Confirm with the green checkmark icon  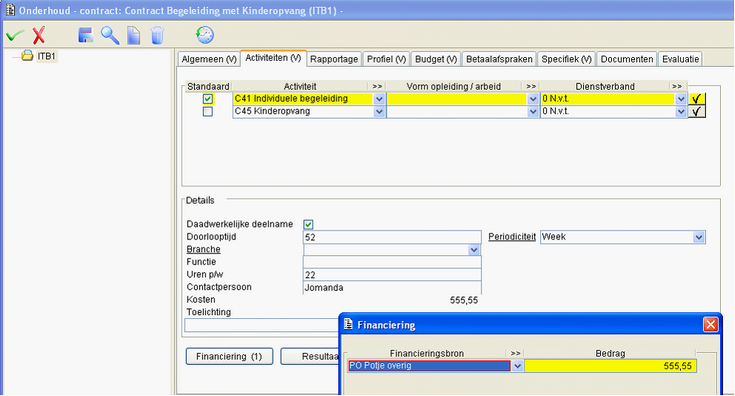coord(15,35)
